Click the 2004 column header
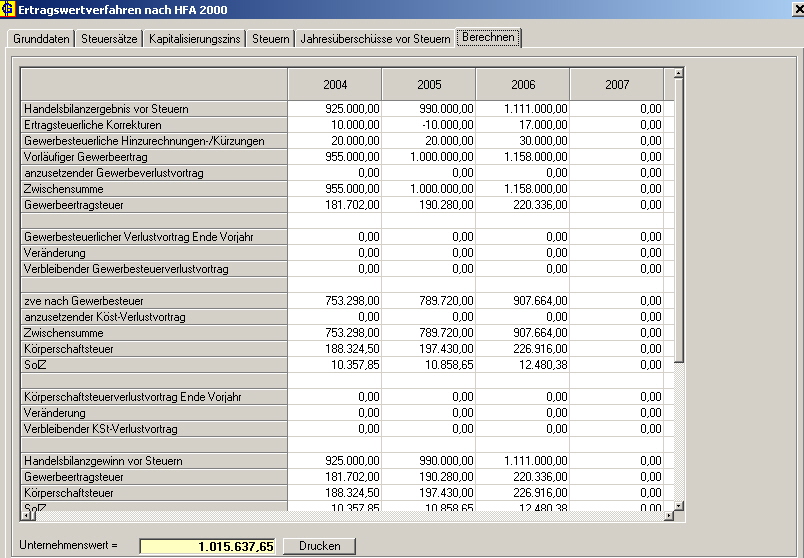The height and width of the screenshot is (558, 804). point(335,84)
